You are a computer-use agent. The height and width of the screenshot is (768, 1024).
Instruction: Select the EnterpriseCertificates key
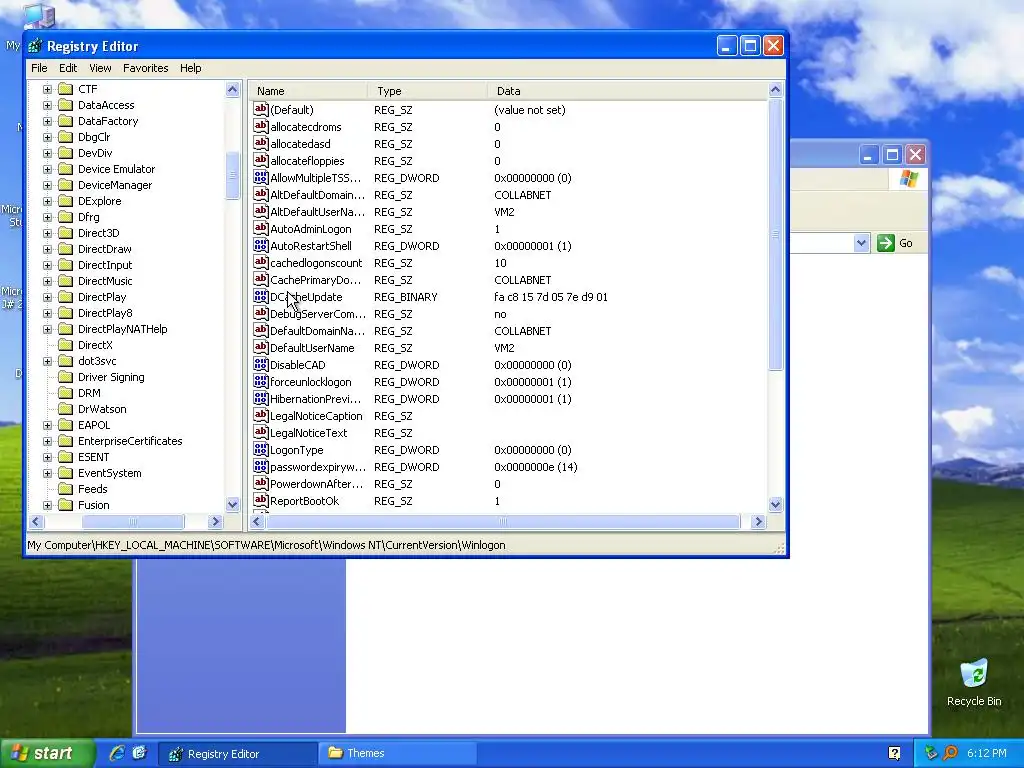[x=130, y=441]
